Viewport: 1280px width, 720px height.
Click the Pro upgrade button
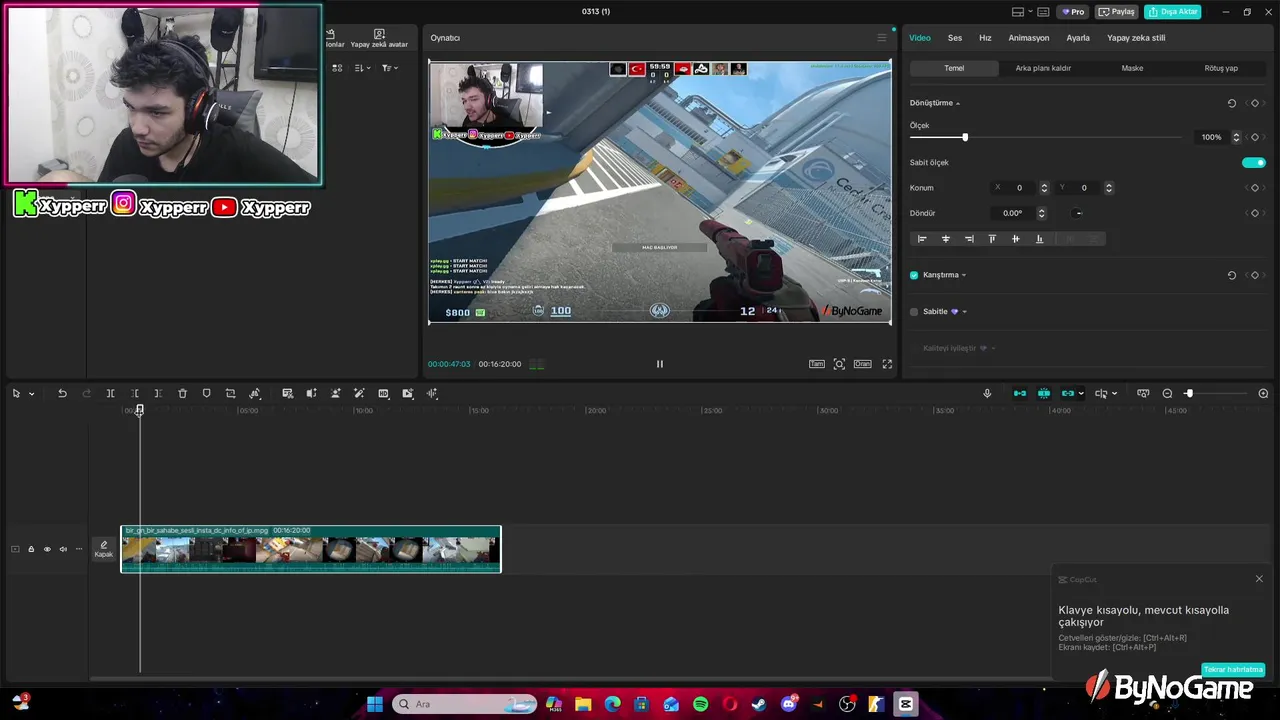click(x=1074, y=12)
